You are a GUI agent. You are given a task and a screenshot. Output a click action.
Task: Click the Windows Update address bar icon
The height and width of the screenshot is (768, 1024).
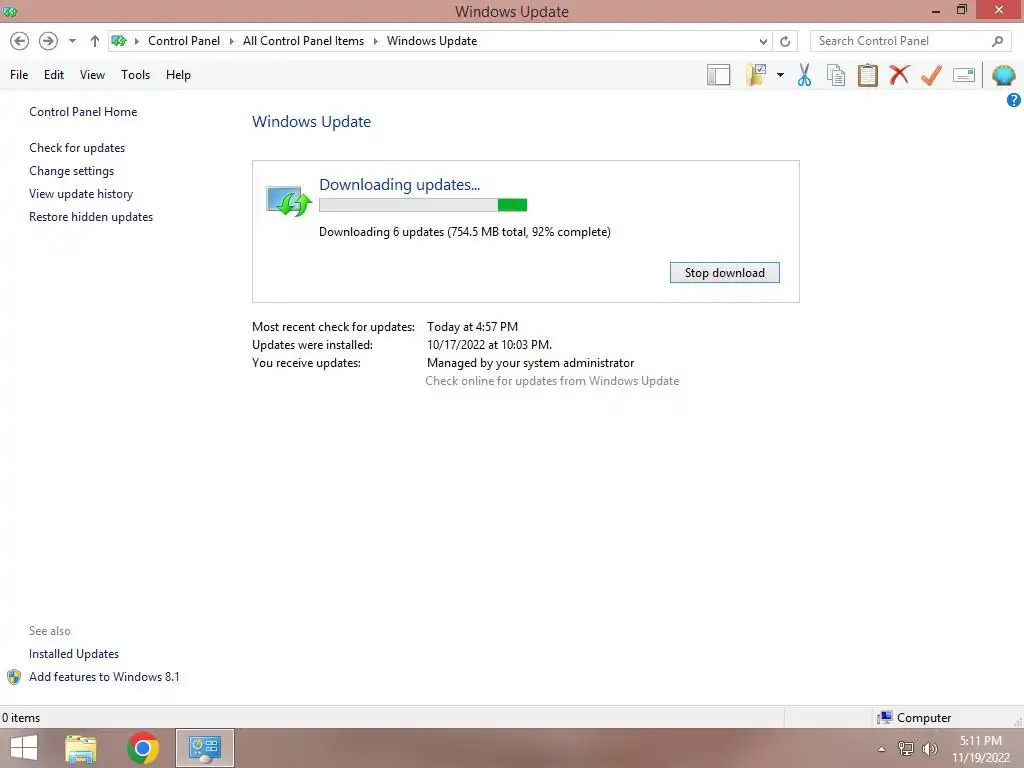click(x=119, y=41)
